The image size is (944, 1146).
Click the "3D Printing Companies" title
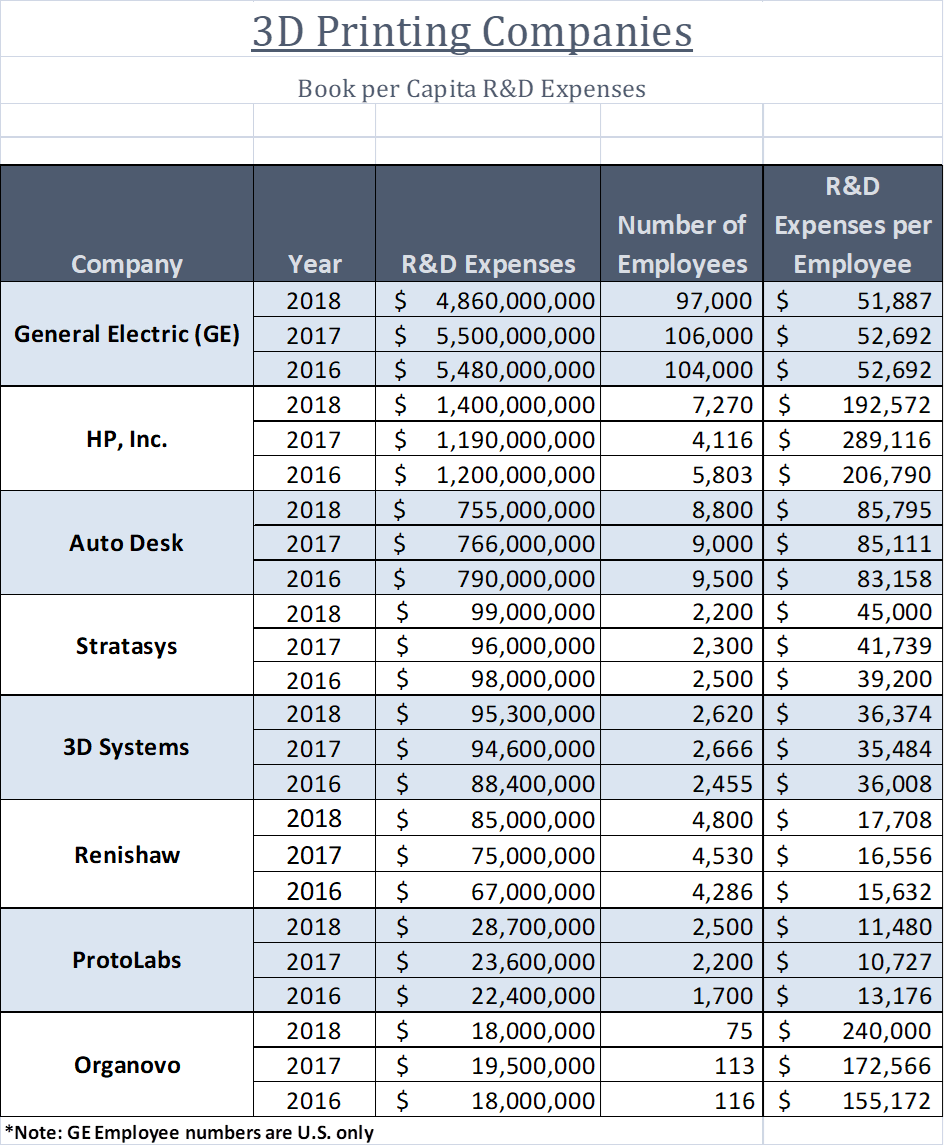[x=472, y=31]
